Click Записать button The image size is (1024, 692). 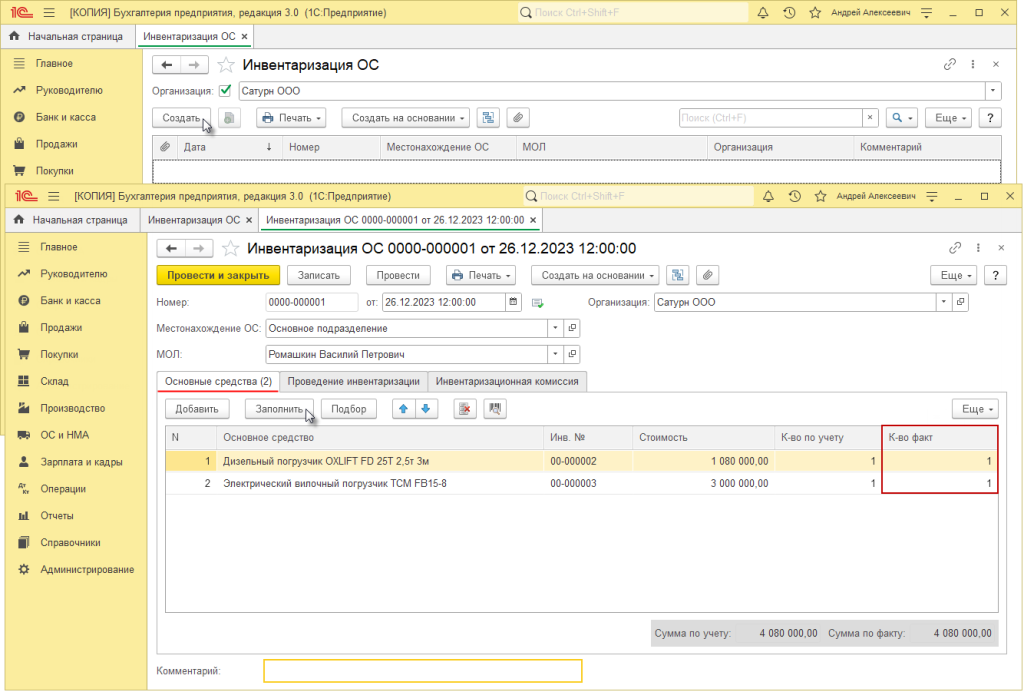(319, 275)
